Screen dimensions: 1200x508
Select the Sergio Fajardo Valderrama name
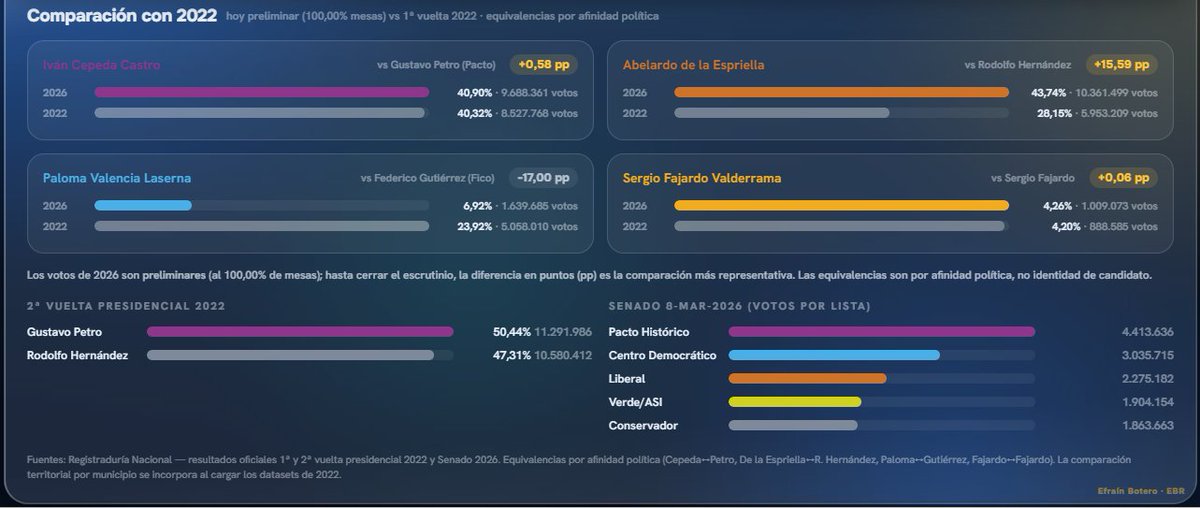[x=702, y=178]
